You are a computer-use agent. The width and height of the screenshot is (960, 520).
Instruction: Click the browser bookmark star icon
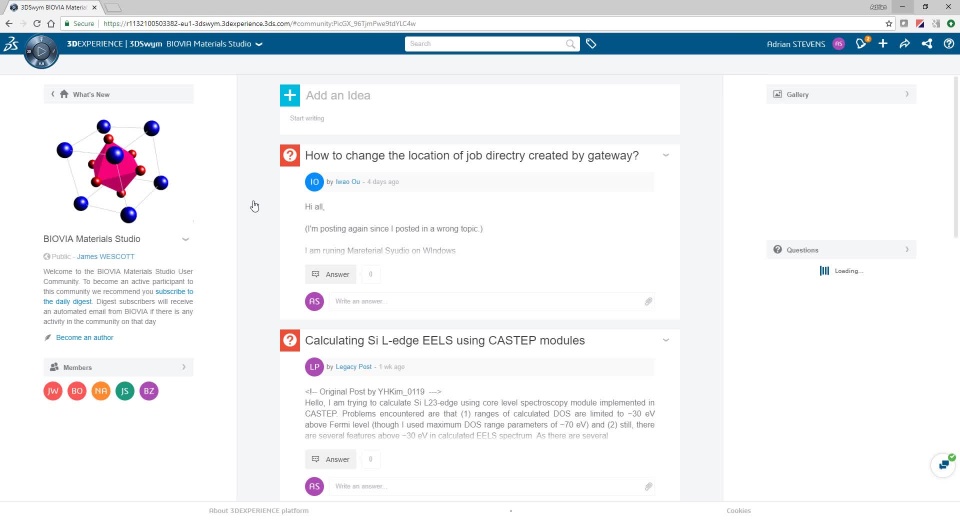click(888, 23)
